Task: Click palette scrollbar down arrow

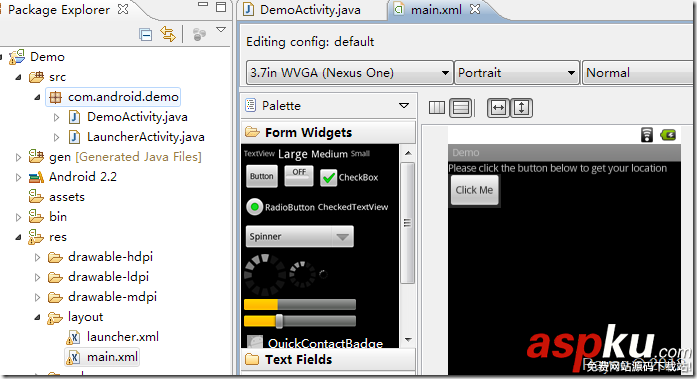Action: click(408, 340)
